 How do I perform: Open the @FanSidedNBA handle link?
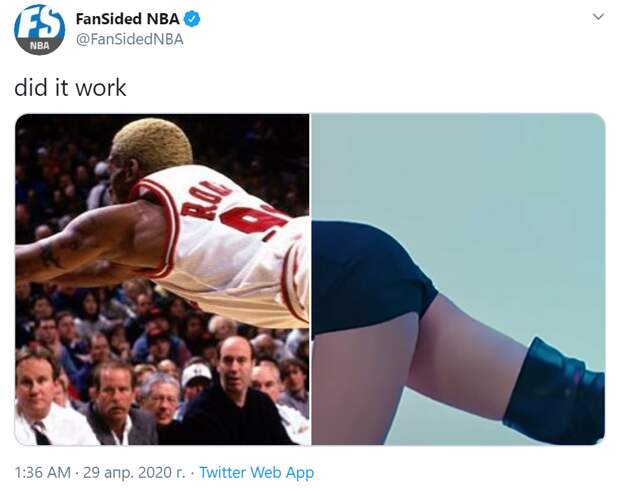coord(129,40)
